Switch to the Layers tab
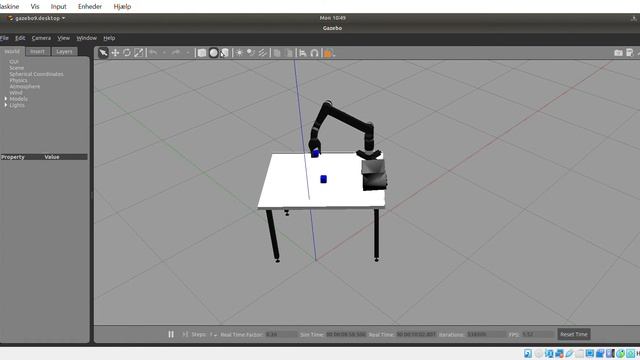This screenshot has height=360, width=640. 64,51
